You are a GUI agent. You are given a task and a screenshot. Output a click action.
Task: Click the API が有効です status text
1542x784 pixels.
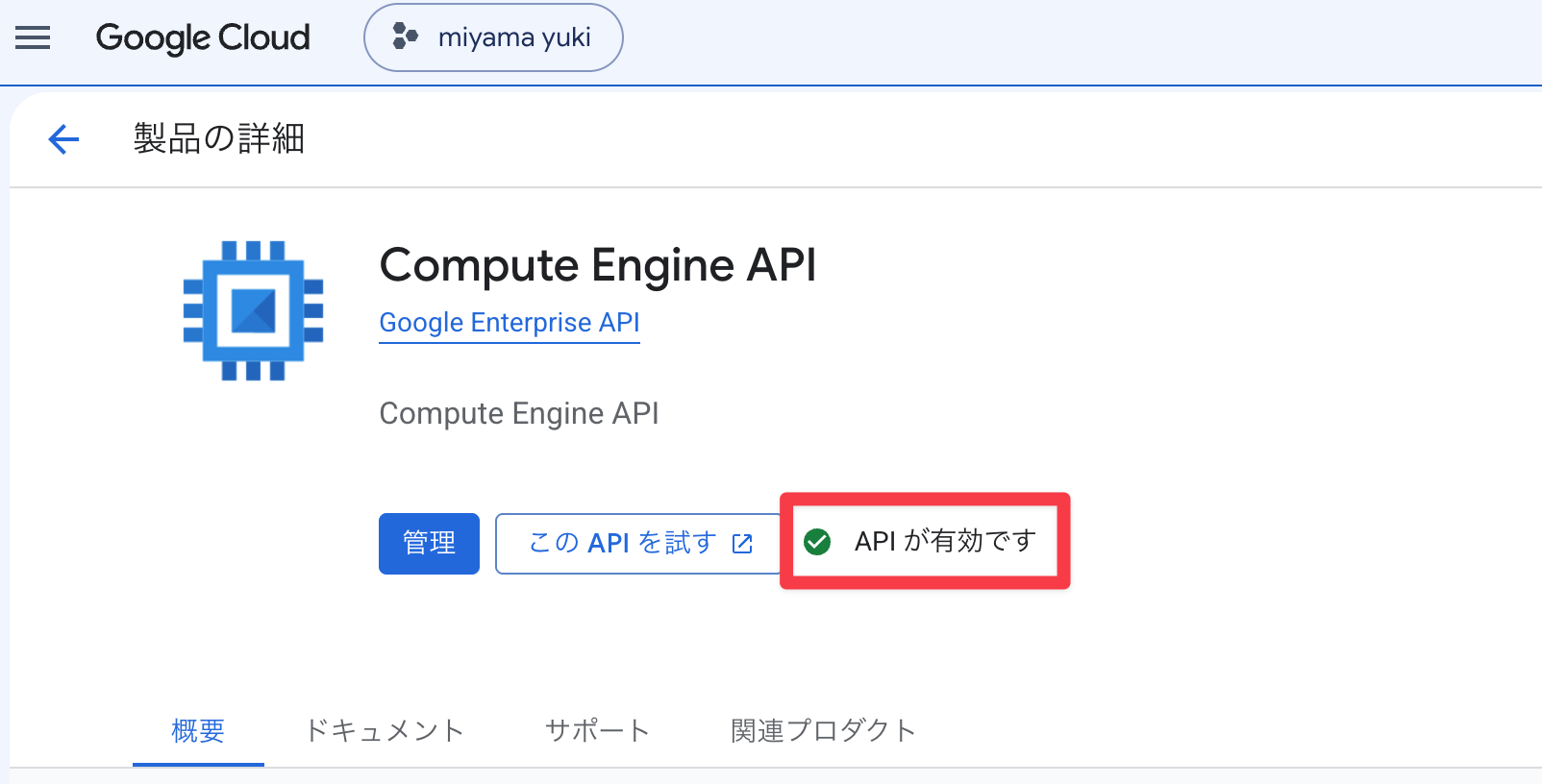pyautogui.click(x=945, y=542)
